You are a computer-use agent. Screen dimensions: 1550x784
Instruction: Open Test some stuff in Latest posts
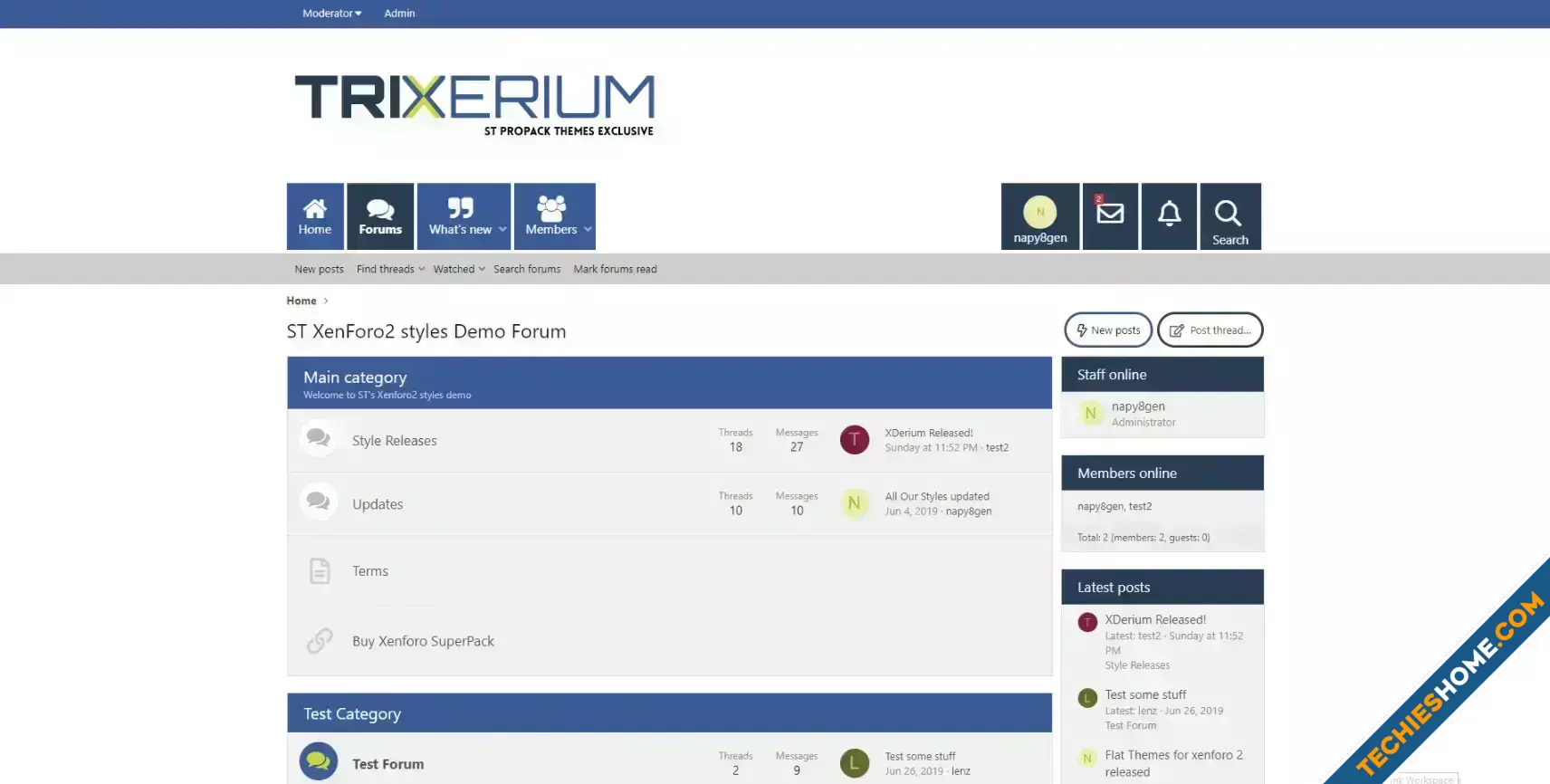pyautogui.click(x=1145, y=694)
